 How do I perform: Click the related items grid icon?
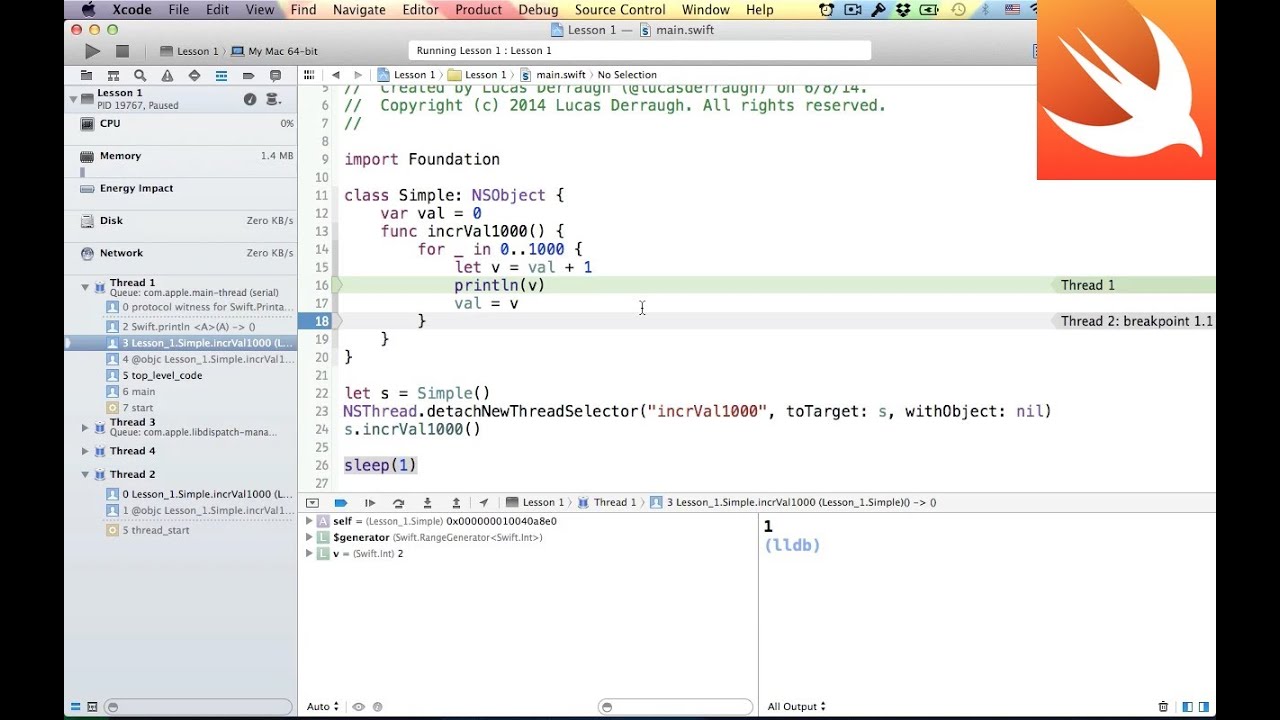point(309,75)
